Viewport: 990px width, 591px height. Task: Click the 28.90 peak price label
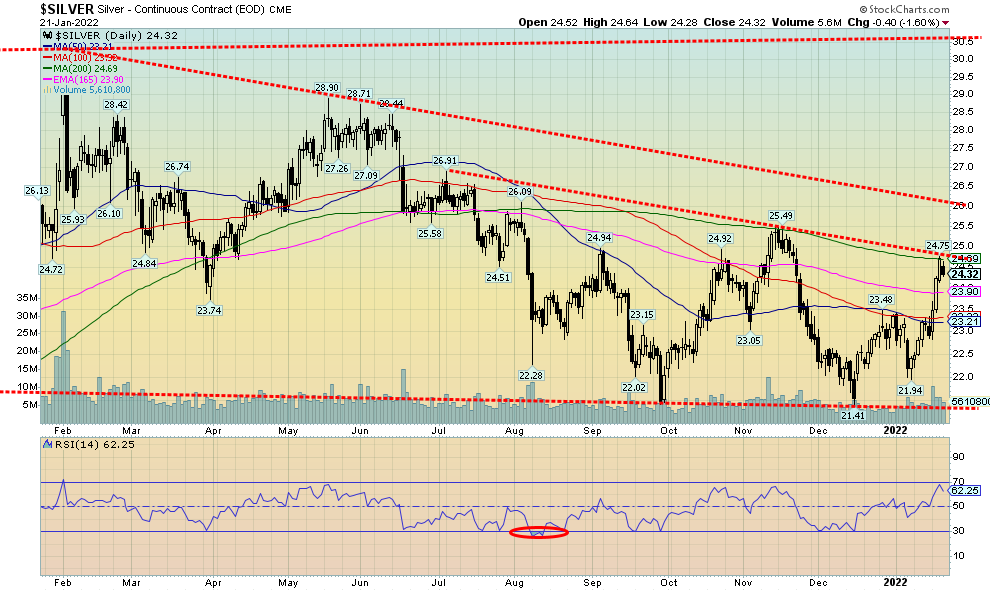pyautogui.click(x=328, y=88)
